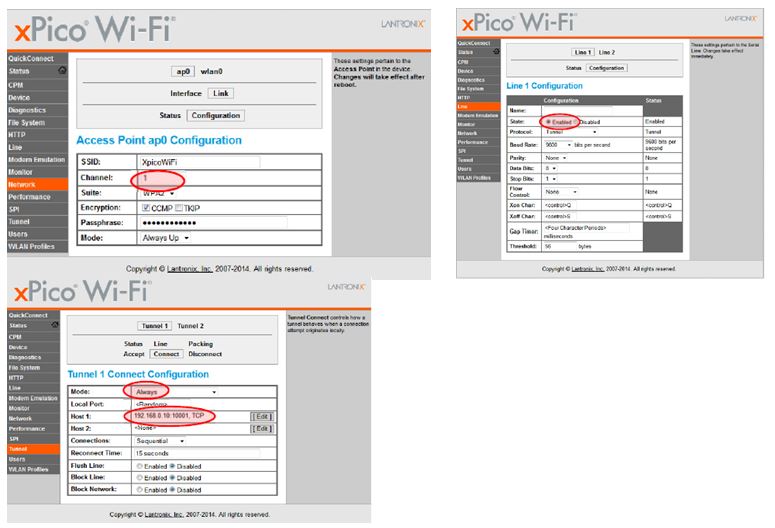Click the home icon in the Line 1 page sidebar
This screenshot has width=775, height=528.
(x=498, y=52)
